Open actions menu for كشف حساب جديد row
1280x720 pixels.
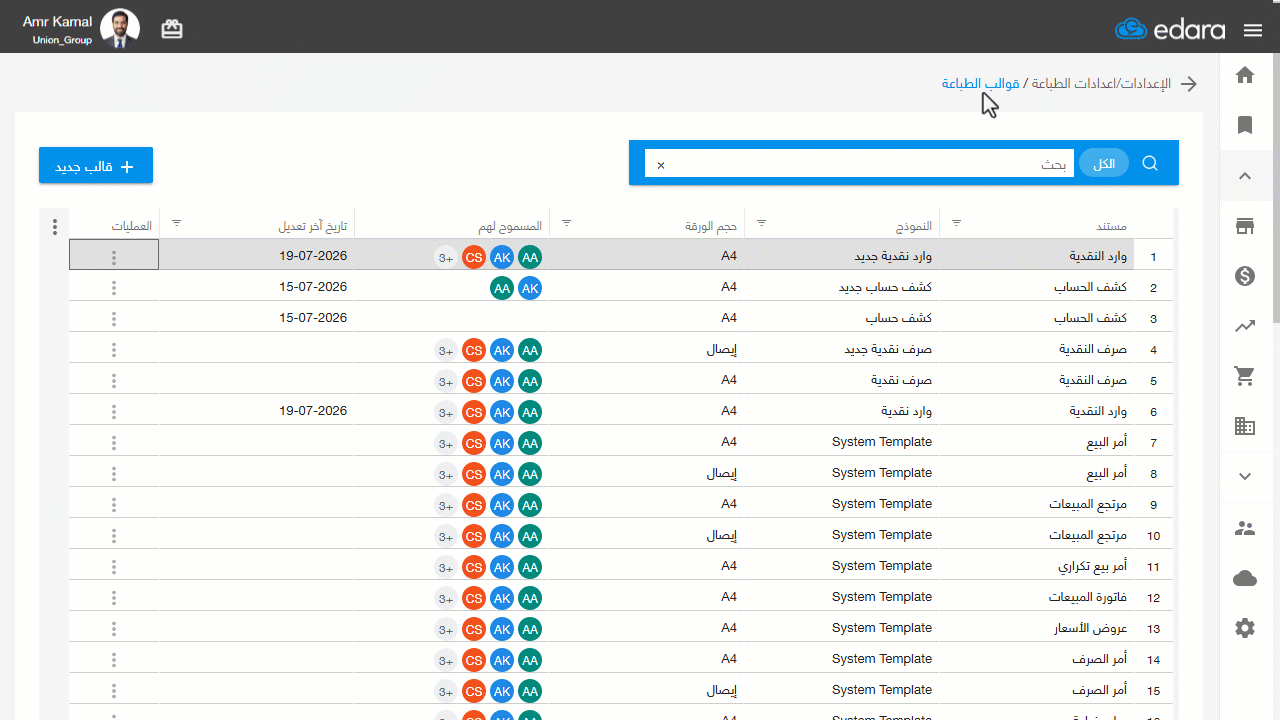point(114,288)
